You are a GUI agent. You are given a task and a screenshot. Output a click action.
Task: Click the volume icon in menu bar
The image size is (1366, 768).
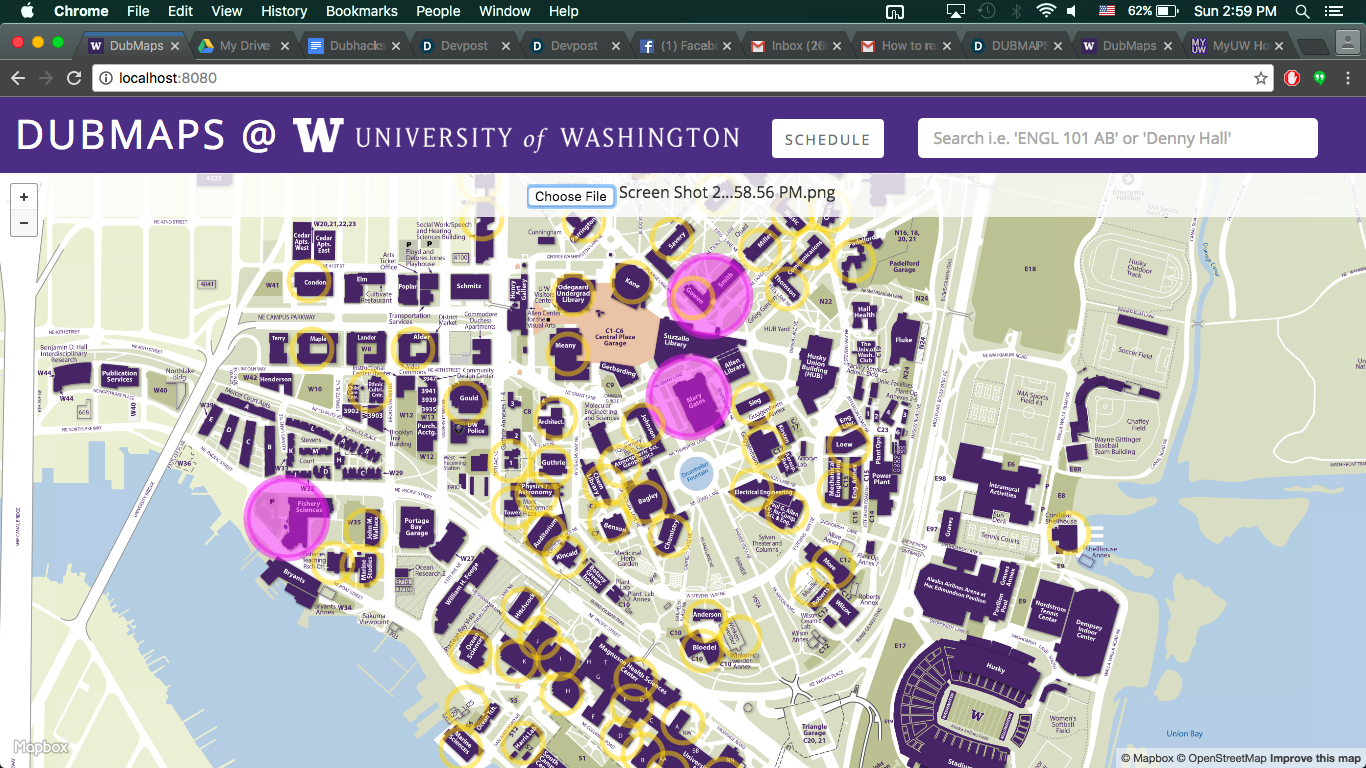pyautogui.click(x=1072, y=11)
